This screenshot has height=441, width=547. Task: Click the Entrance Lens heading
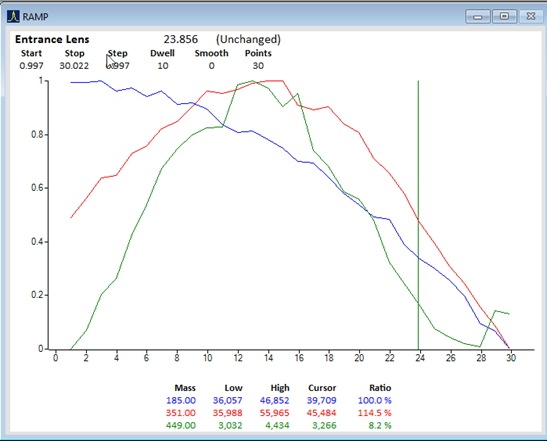pos(52,39)
